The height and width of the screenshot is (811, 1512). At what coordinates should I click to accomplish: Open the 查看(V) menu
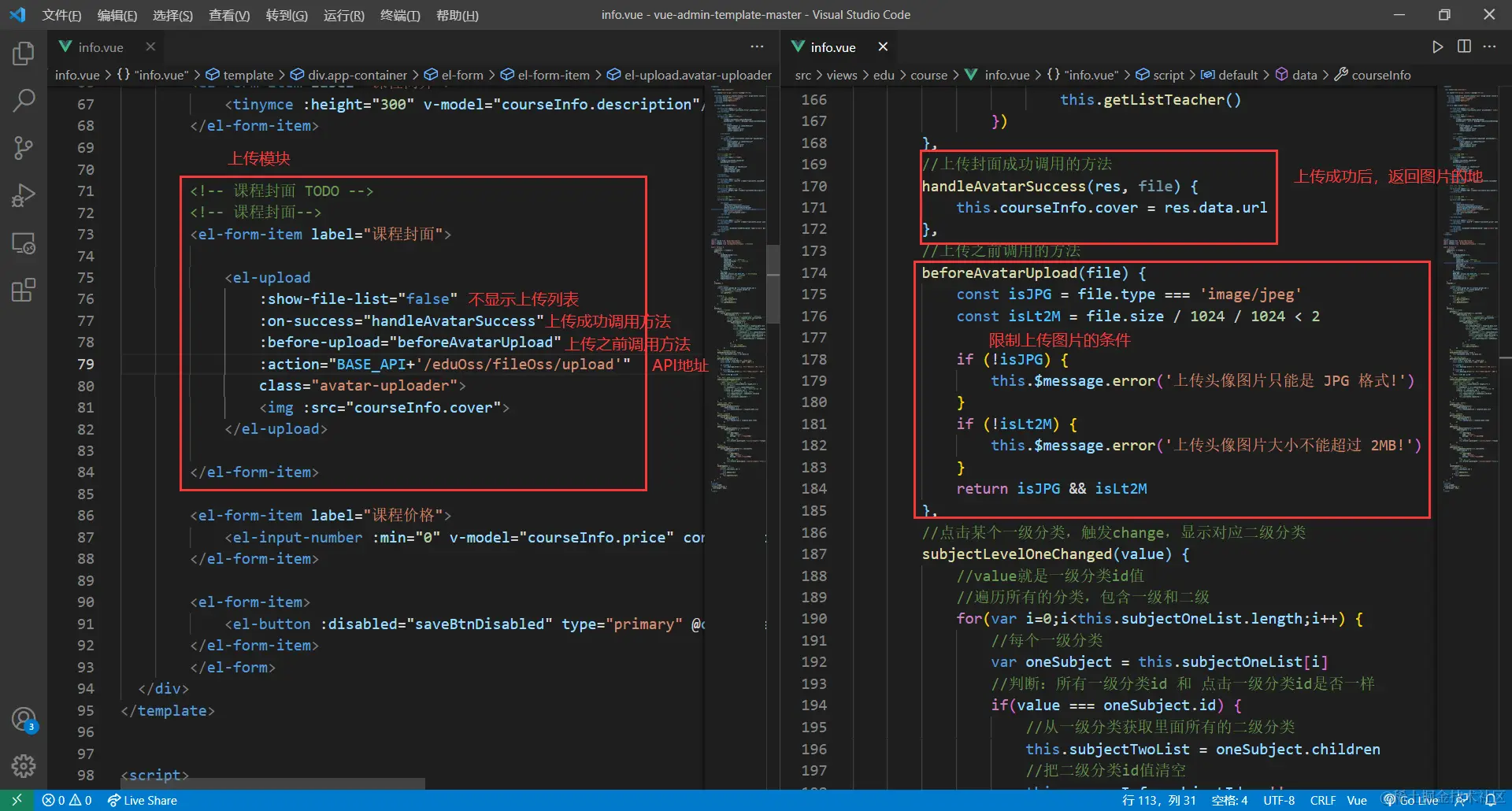[229, 15]
